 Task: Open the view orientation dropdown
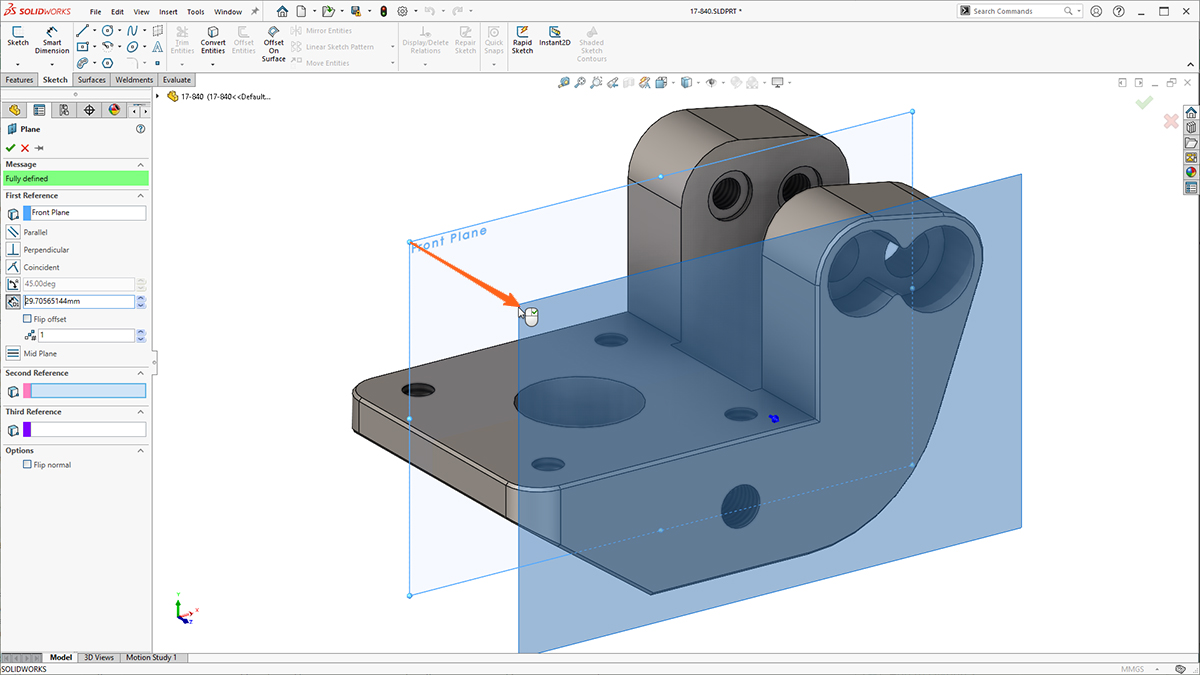tap(698, 82)
